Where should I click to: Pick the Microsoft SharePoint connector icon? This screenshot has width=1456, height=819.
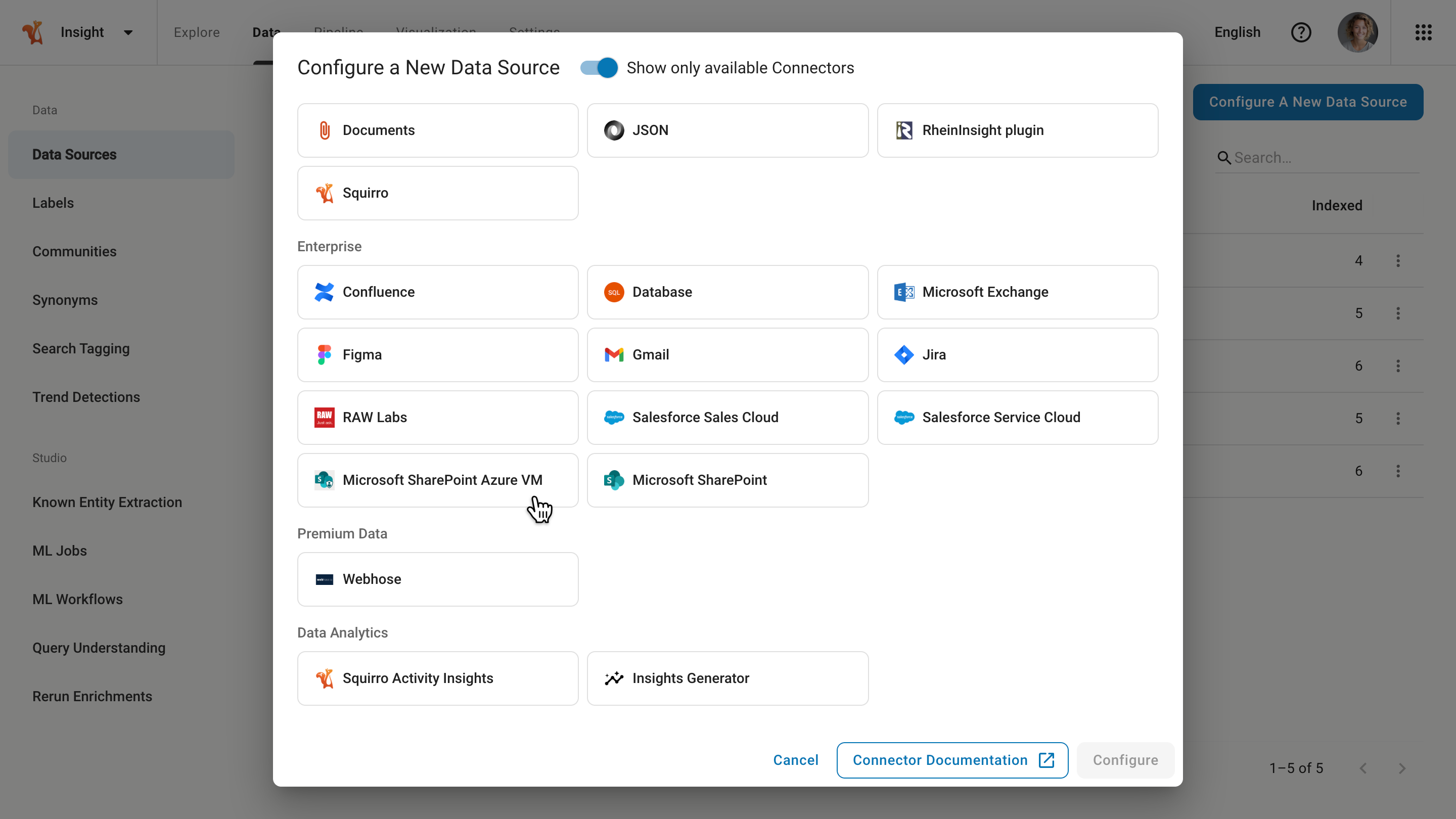point(614,480)
